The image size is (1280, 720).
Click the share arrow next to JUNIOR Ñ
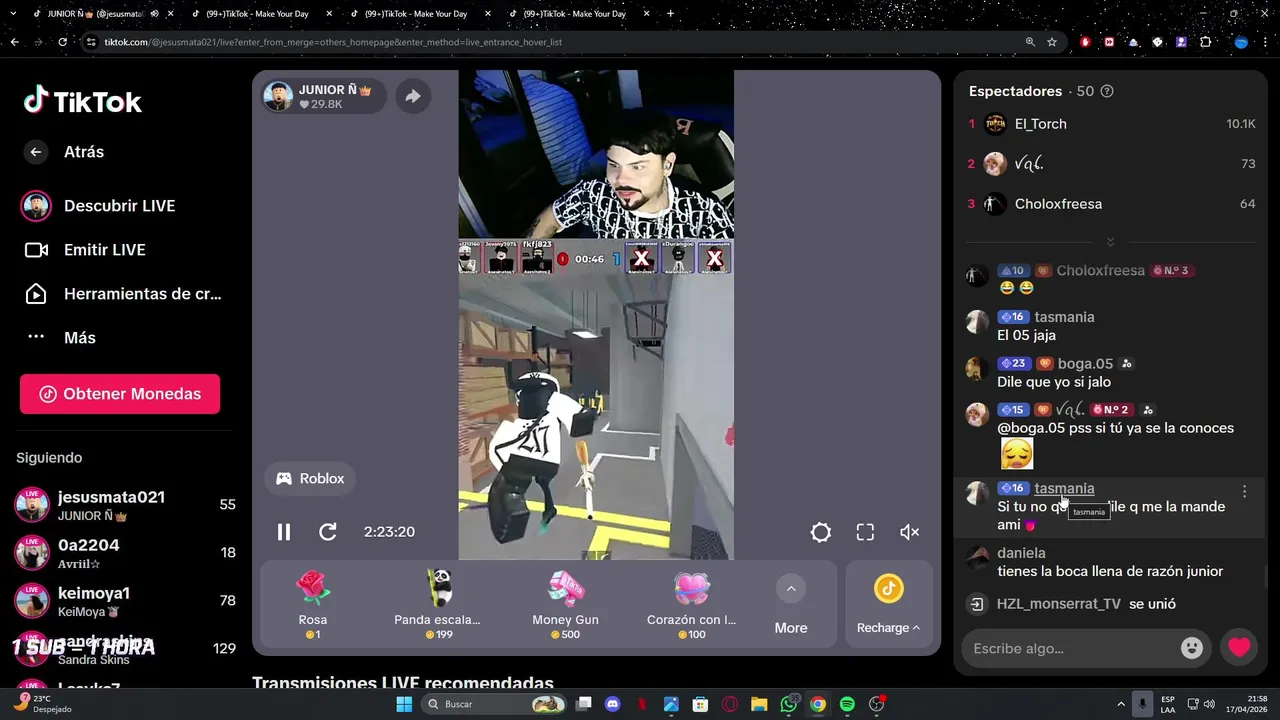[412, 96]
